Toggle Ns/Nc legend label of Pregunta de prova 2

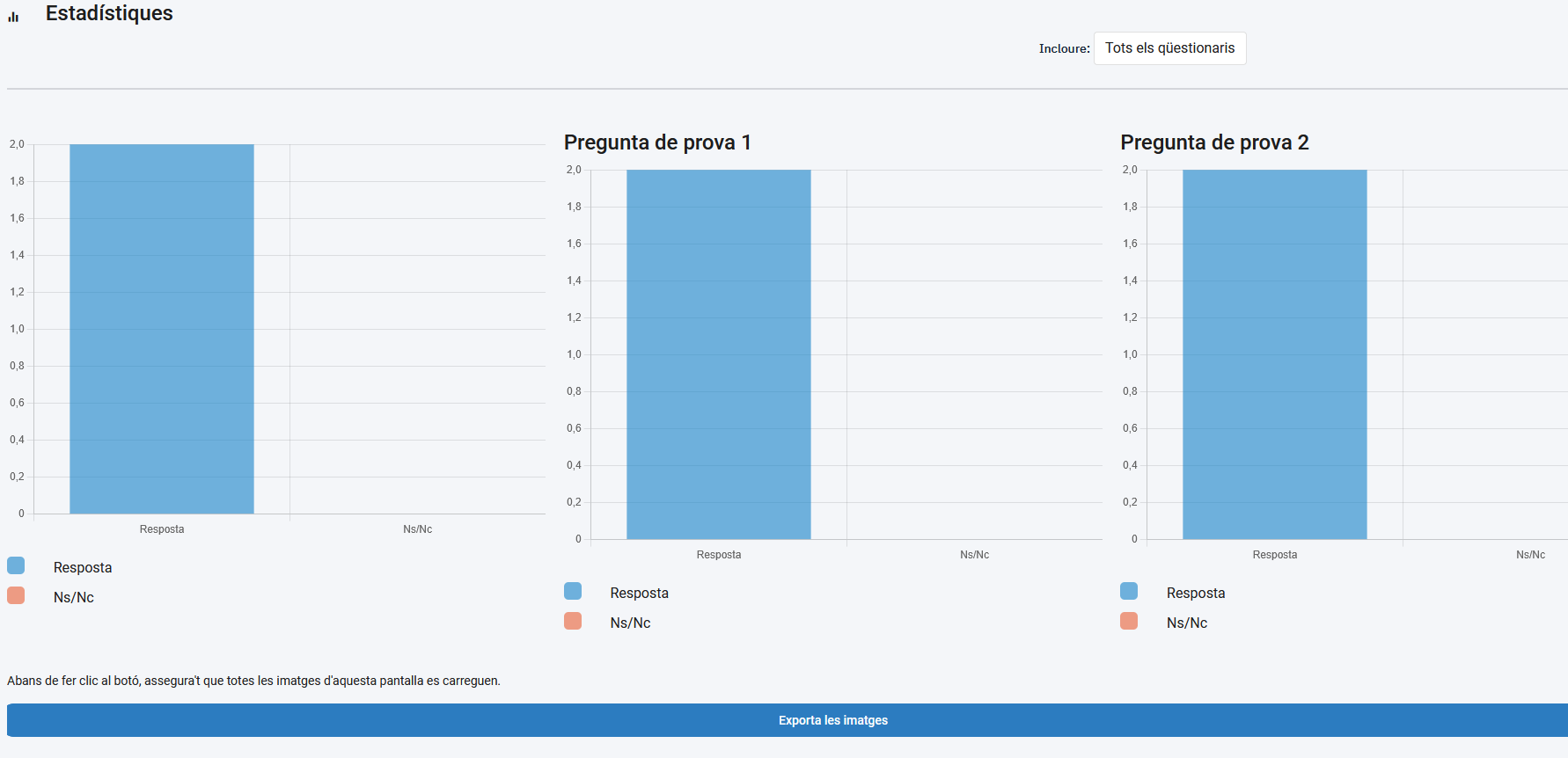(x=1187, y=623)
